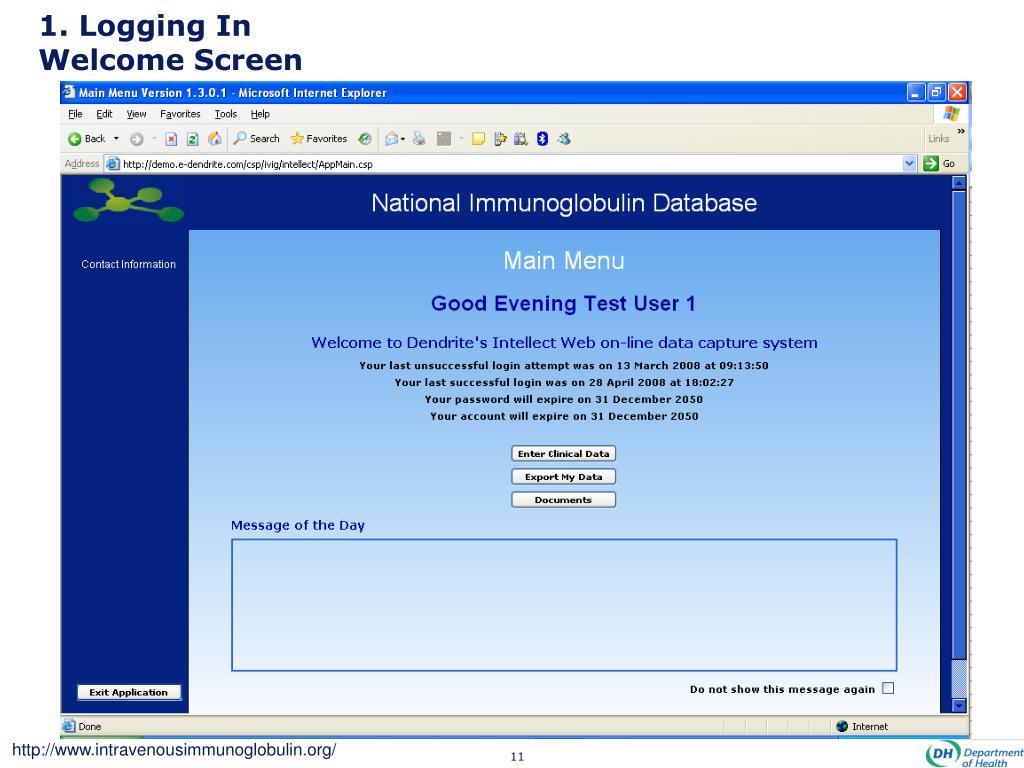Open the Search toolbar button
The image size is (1024, 768).
(257, 138)
